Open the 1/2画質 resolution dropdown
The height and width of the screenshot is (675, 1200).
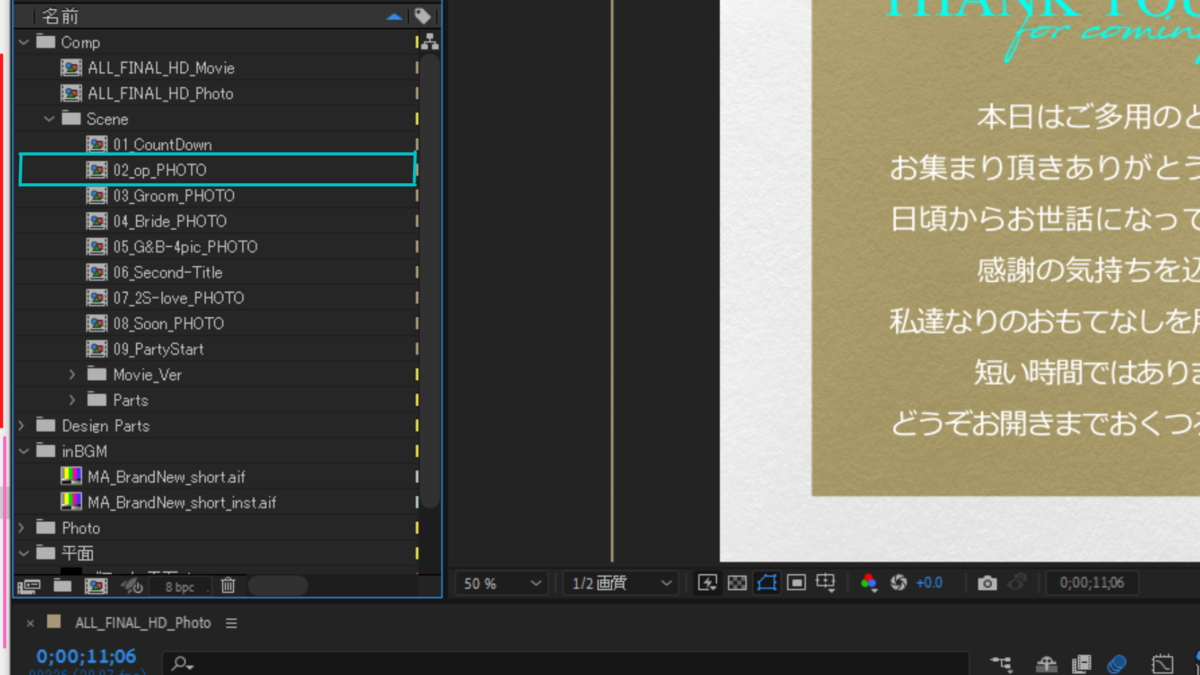[x=620, y=583]
